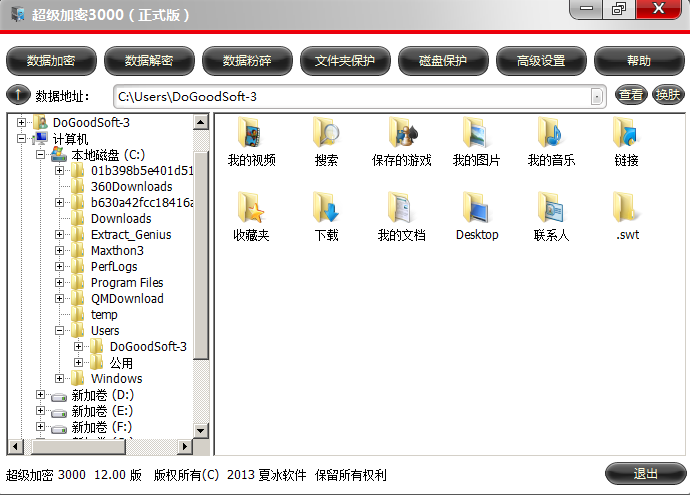
Task: Click the 换肤 skin button
Action: pos(668,95)
